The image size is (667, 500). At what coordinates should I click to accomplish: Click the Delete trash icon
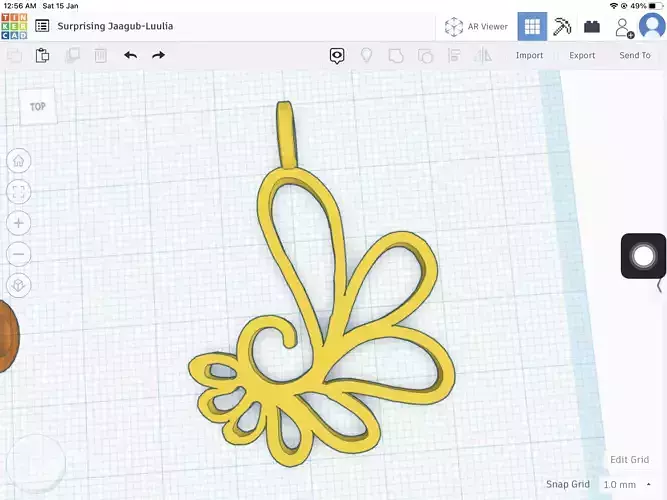(101, 55)
